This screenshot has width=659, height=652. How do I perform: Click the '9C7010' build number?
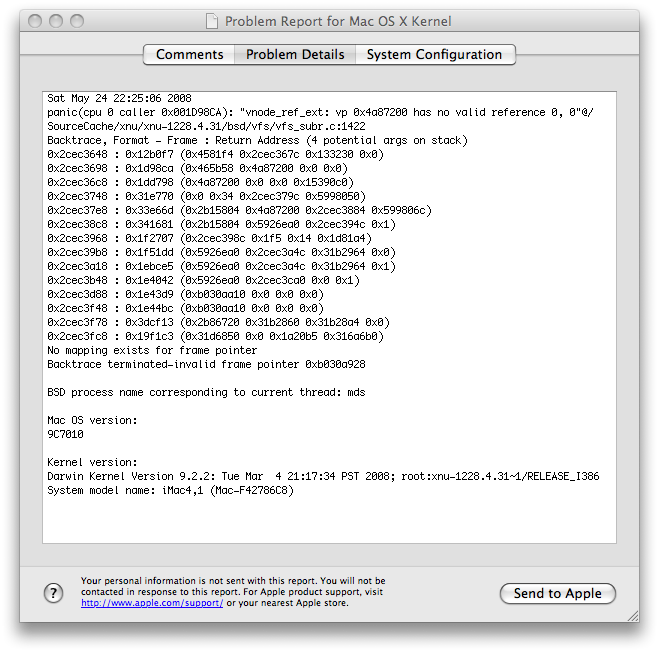tap(65, 434)
